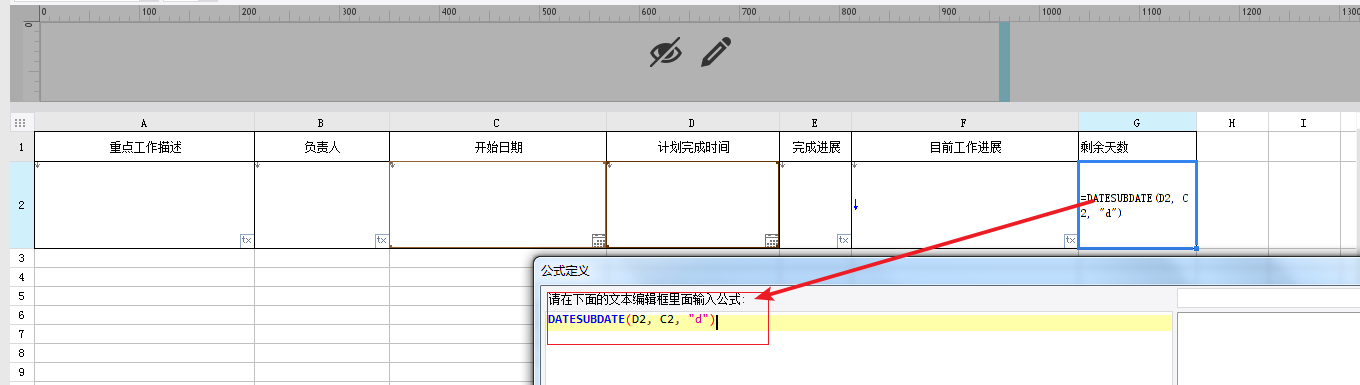Viewport: 1360px width, 385px height.
Task: Click the cell labeled 重点工作描述
Action: coord(144,147)
